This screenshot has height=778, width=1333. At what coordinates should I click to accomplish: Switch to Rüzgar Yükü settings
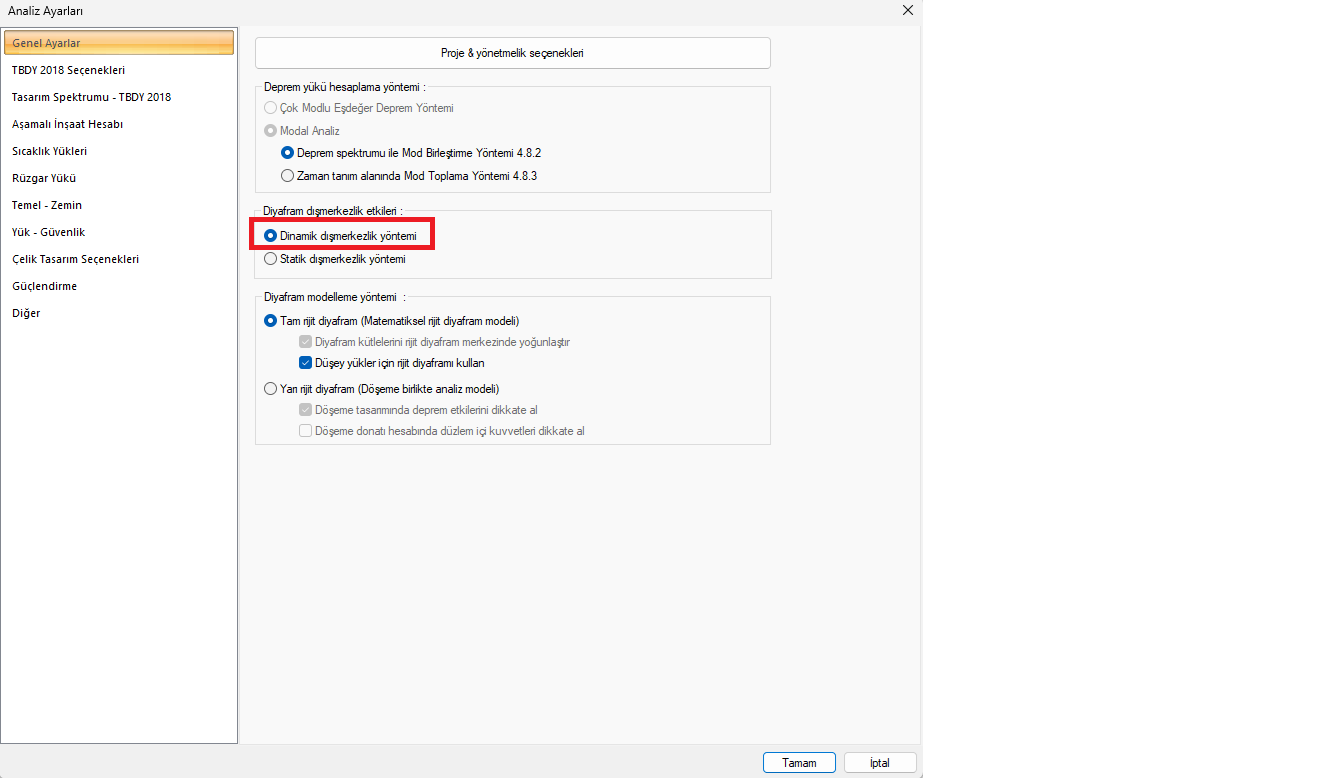[x=44, y=178]
